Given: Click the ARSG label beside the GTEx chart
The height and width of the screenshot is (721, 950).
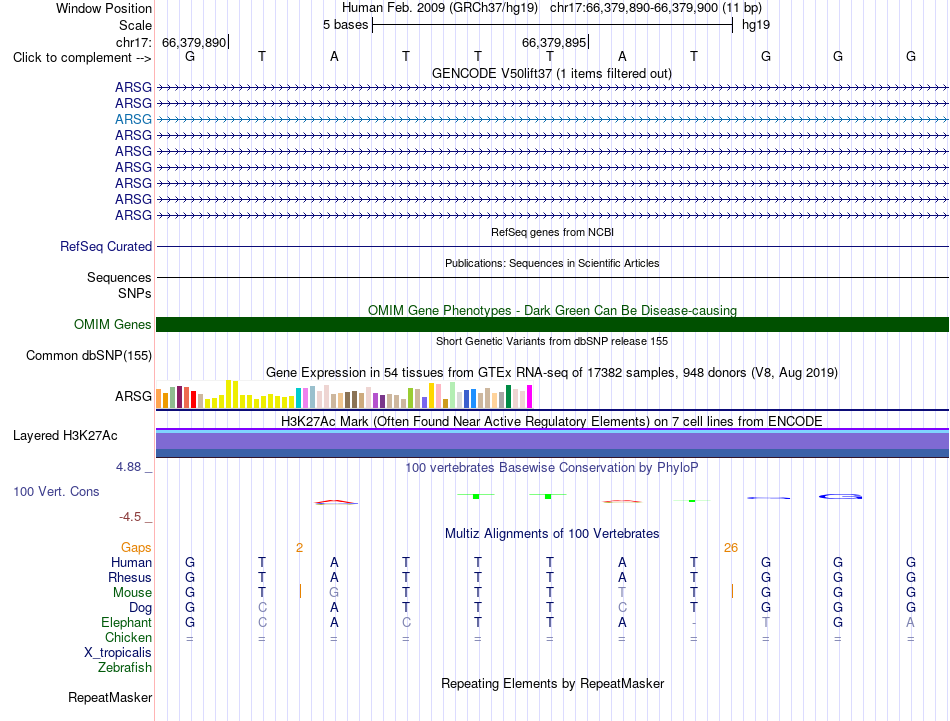Looking at the screenshot, I should click(x=133, y=396).
